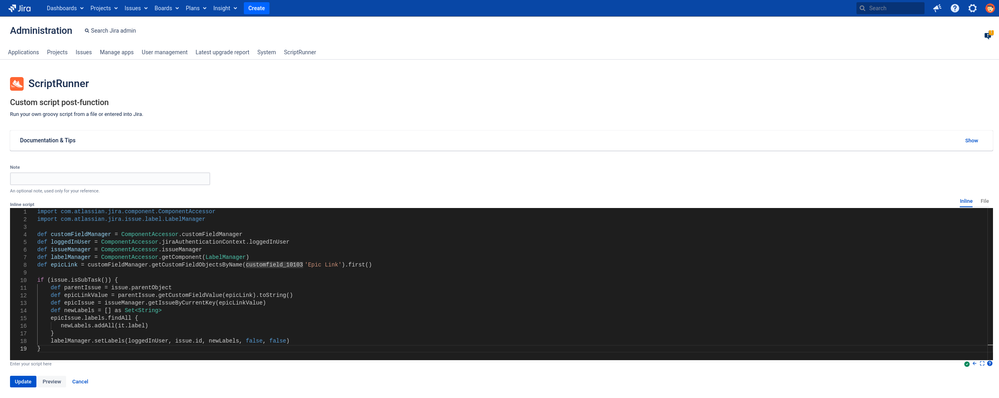Open the blue editor help icon
Image resolution: width=999 pixels, height=398 pixels.
click(x=989, y=364)
